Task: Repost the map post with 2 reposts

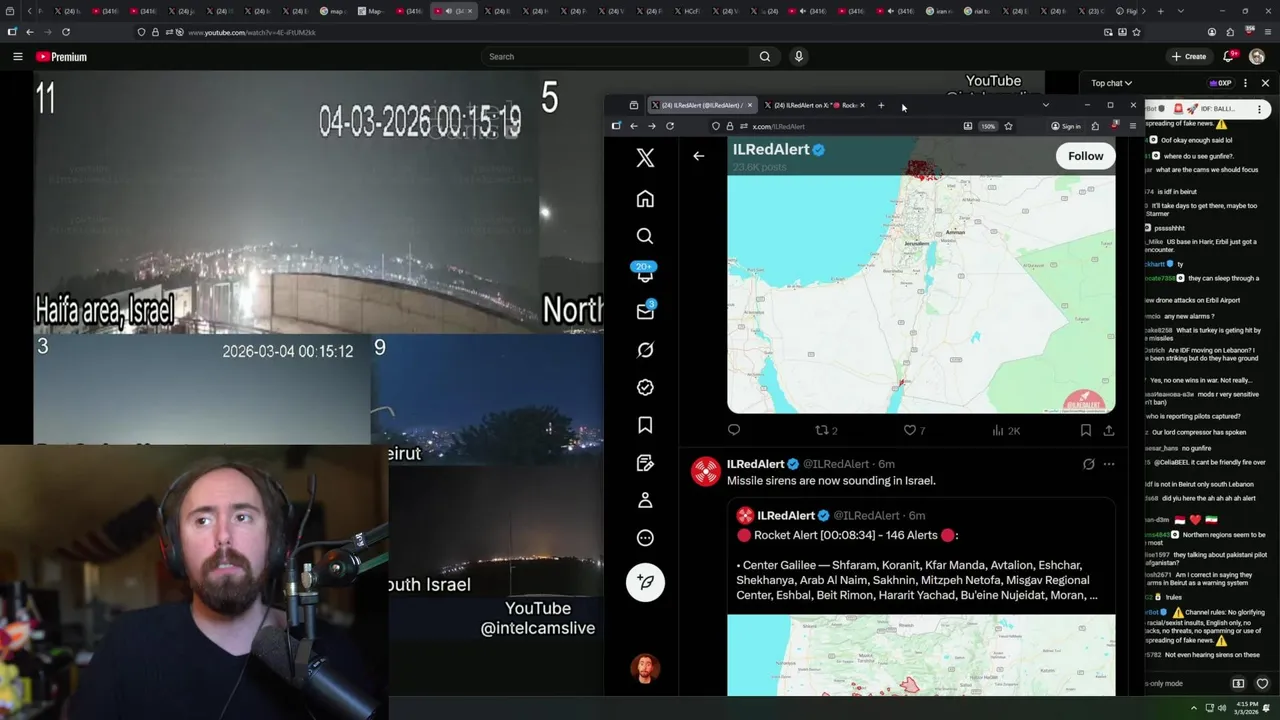Action: click(x=826, y=430)
